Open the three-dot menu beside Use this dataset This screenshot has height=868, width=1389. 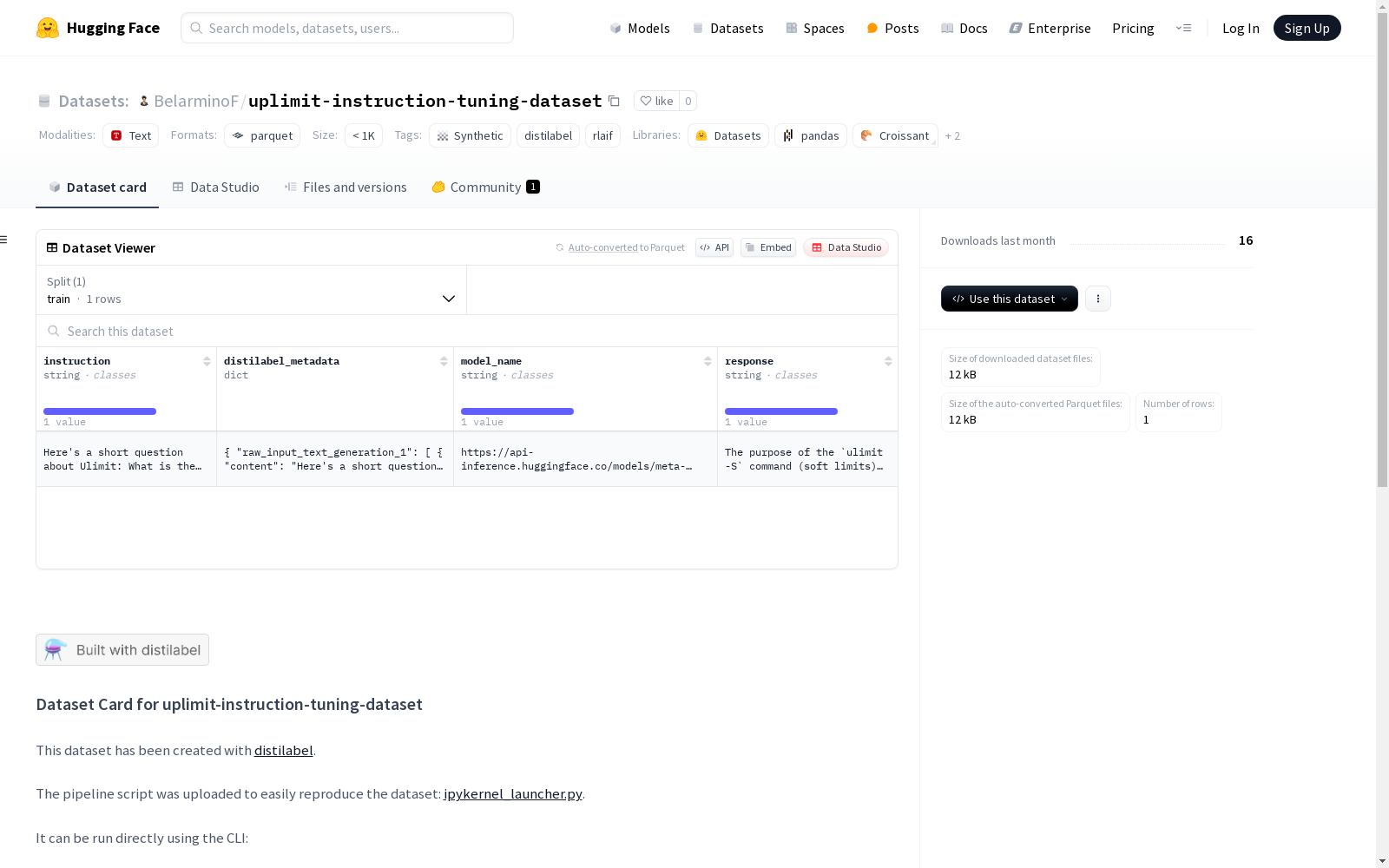point(1098,299)
